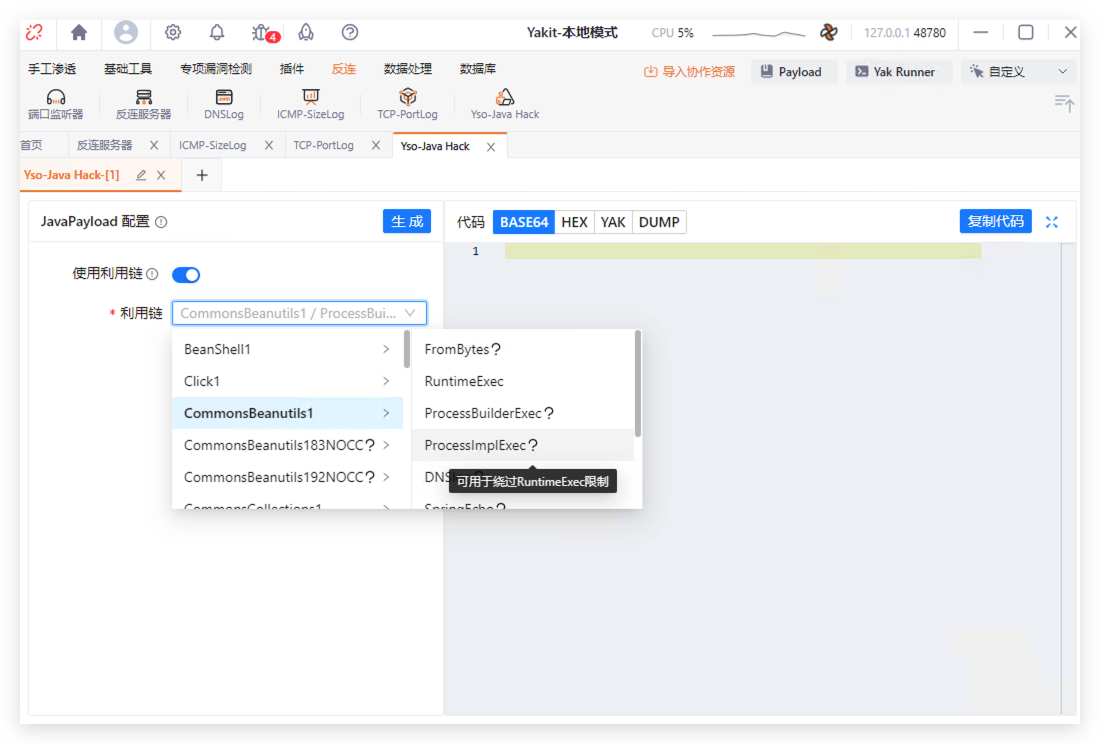The width and height of the screenshot is (1100, 744).
Task: Click the Yakit logo icon
Action: click(x=34, y=32)
